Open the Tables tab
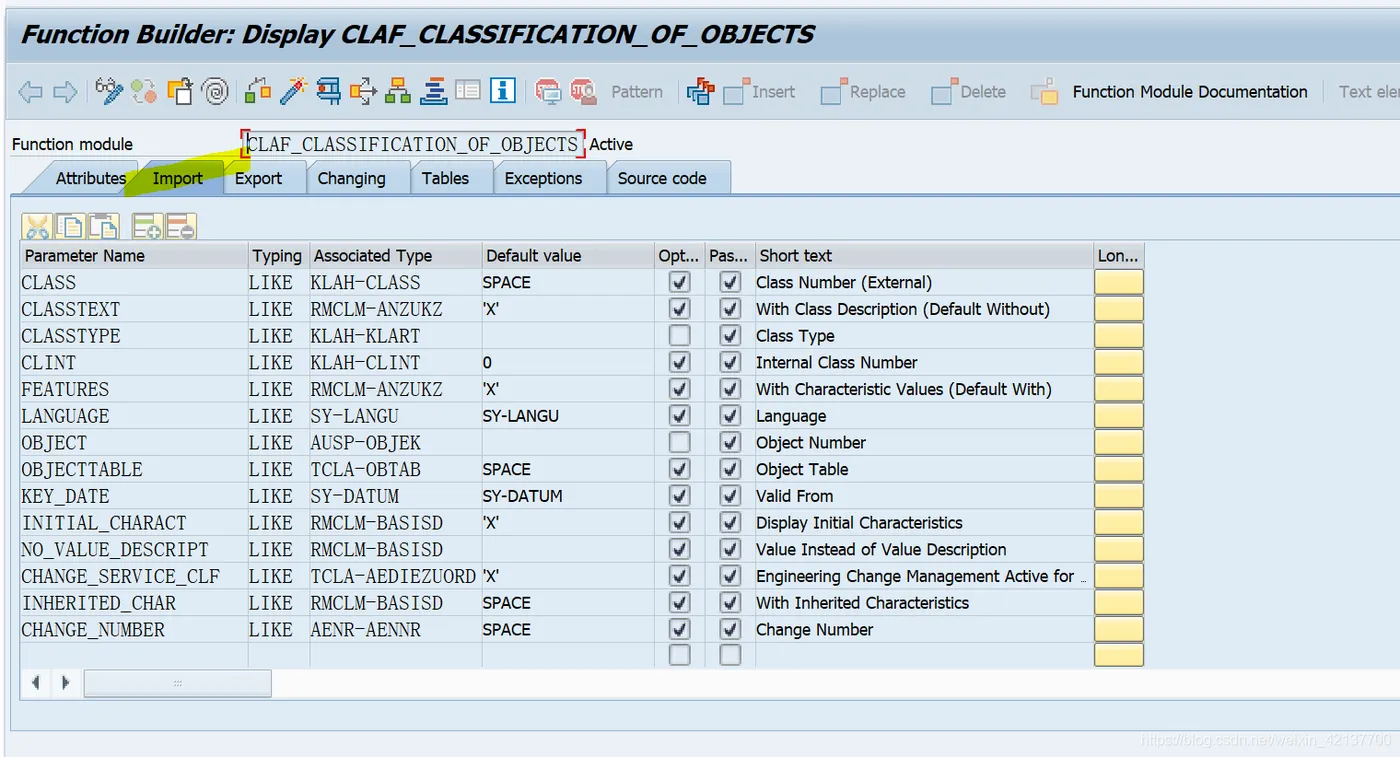The width and height of the screenshot is (1400, 757). click(x=445, y=178)
